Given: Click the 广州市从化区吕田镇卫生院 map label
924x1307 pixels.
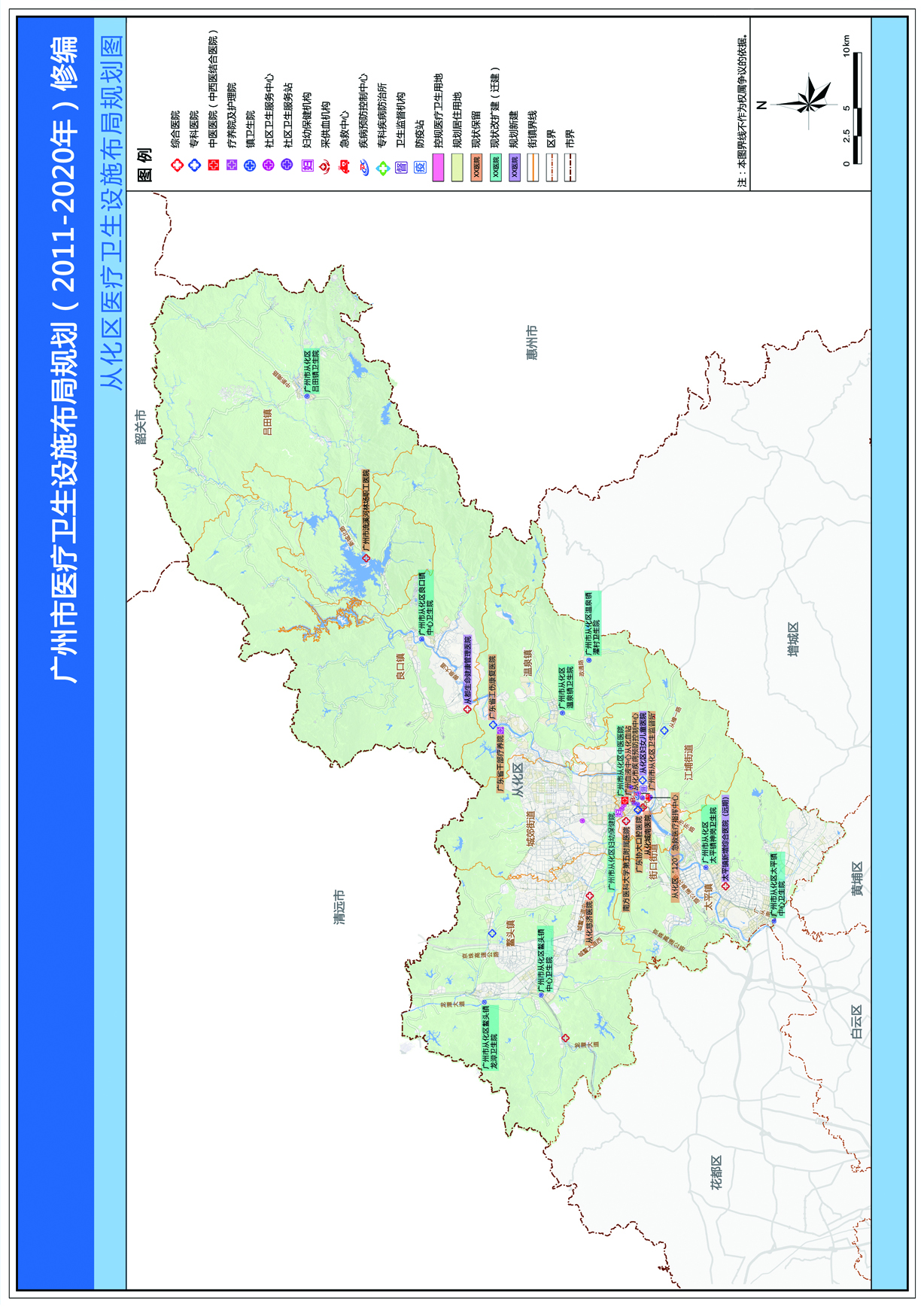Looking at the screenshot, I should [x=312, y=370].
